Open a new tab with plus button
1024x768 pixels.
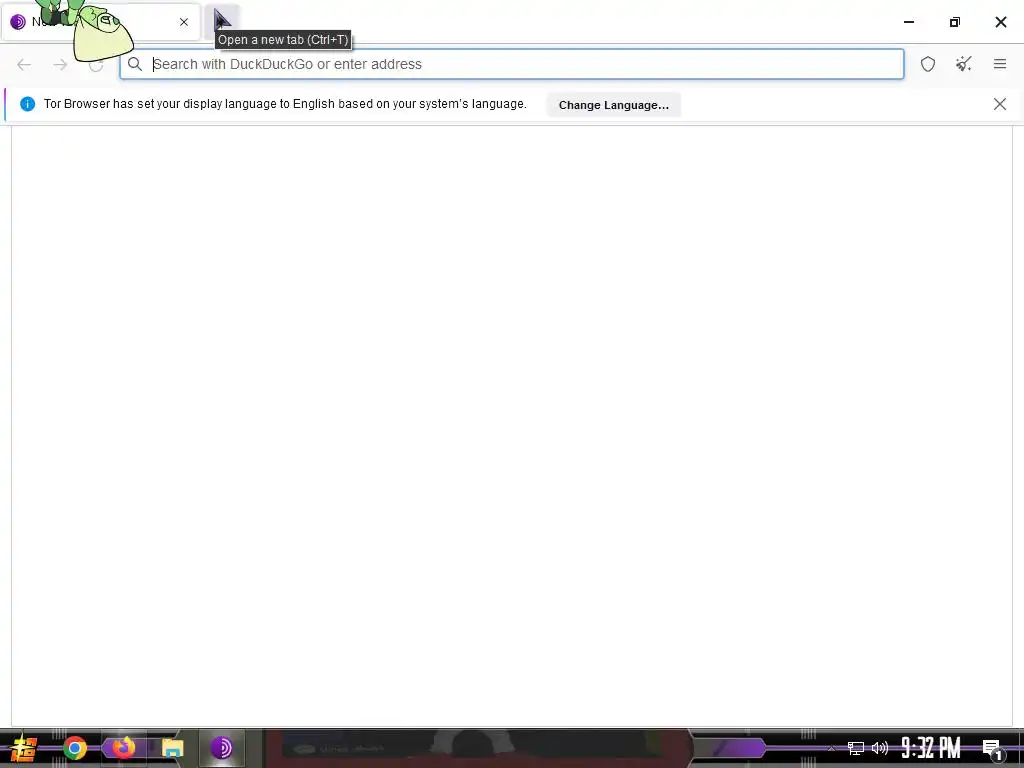pos(223,21)
